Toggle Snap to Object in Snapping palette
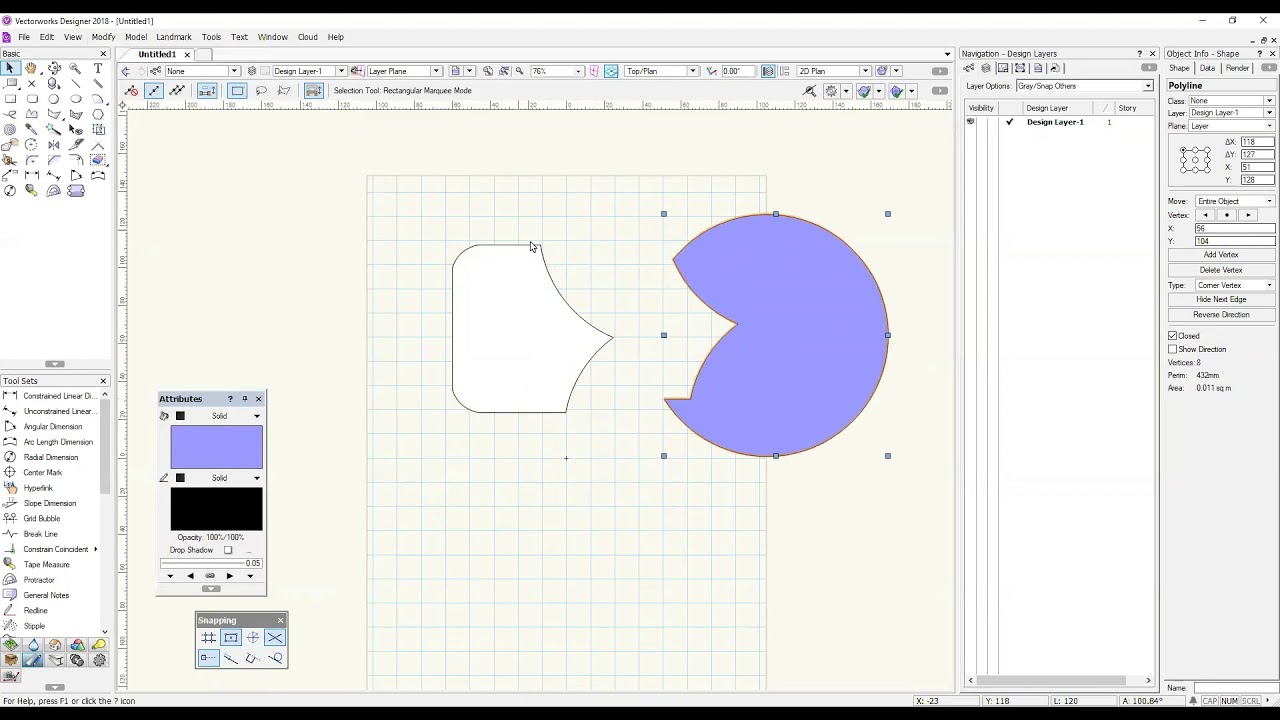This screenshot has height=720, width=1280. [x=231, y=637]
